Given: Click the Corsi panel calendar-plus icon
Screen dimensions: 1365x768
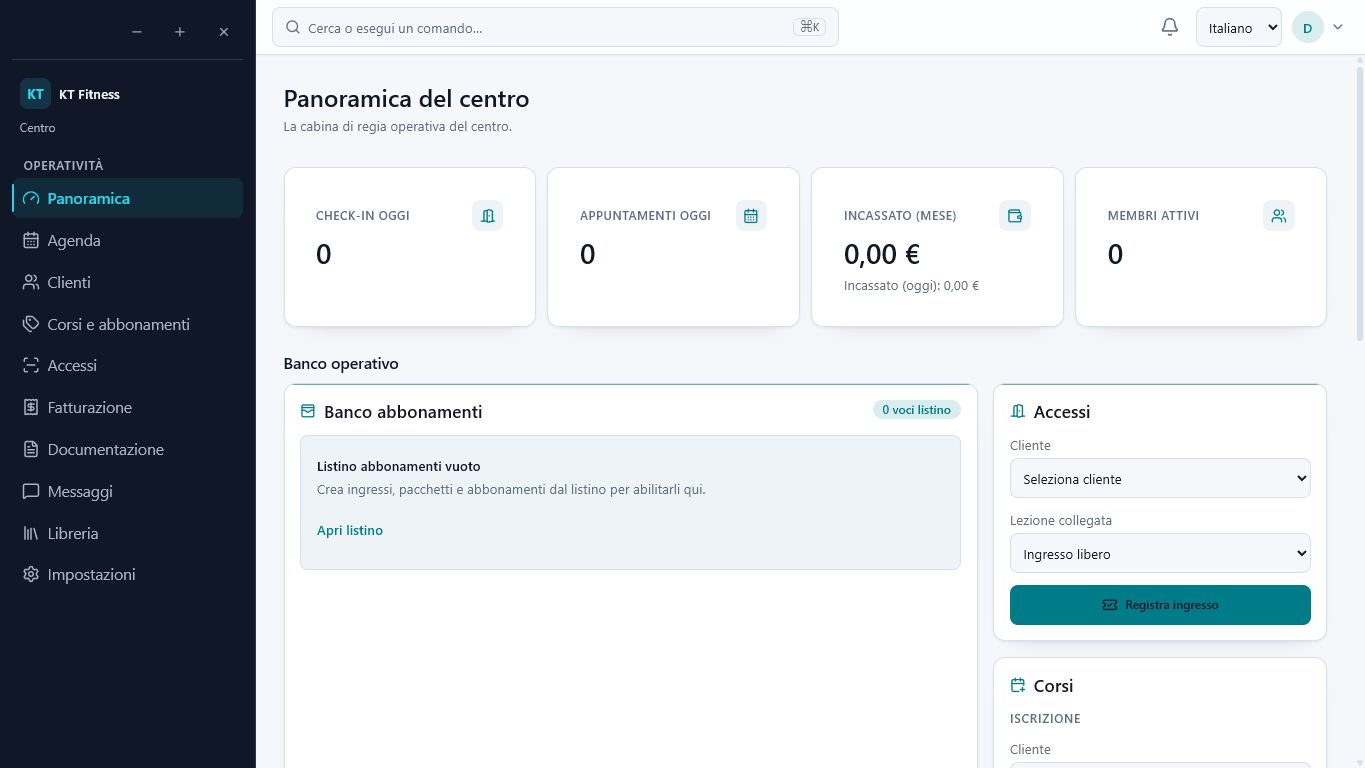Looking at the screenshot, I should [1018, 685].
